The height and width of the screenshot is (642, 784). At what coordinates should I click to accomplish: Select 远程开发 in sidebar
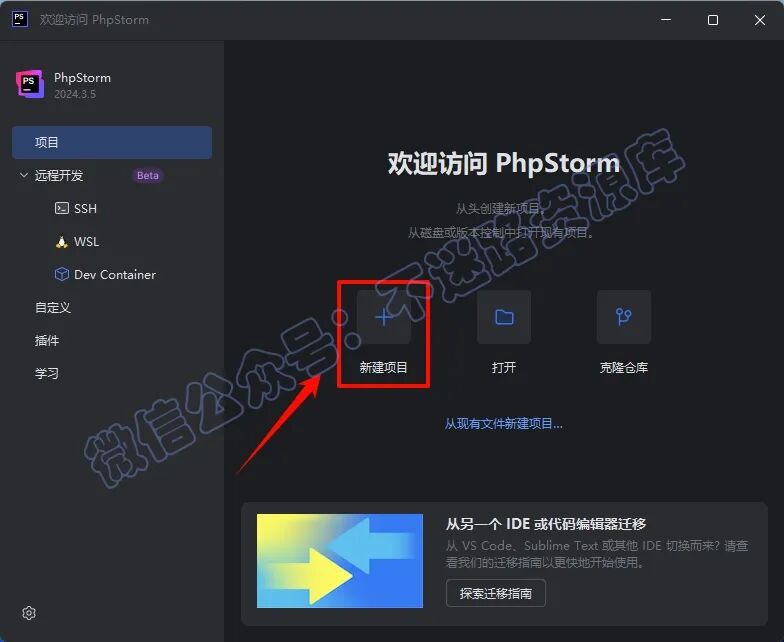click(59, 176)
